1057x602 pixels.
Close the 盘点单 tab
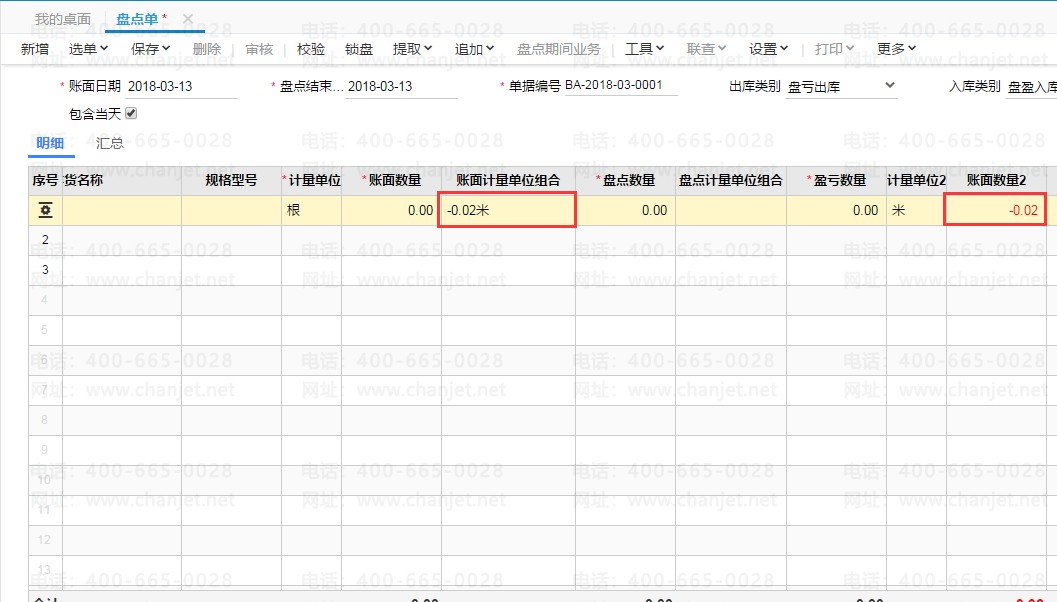click(x=188, y=19)
